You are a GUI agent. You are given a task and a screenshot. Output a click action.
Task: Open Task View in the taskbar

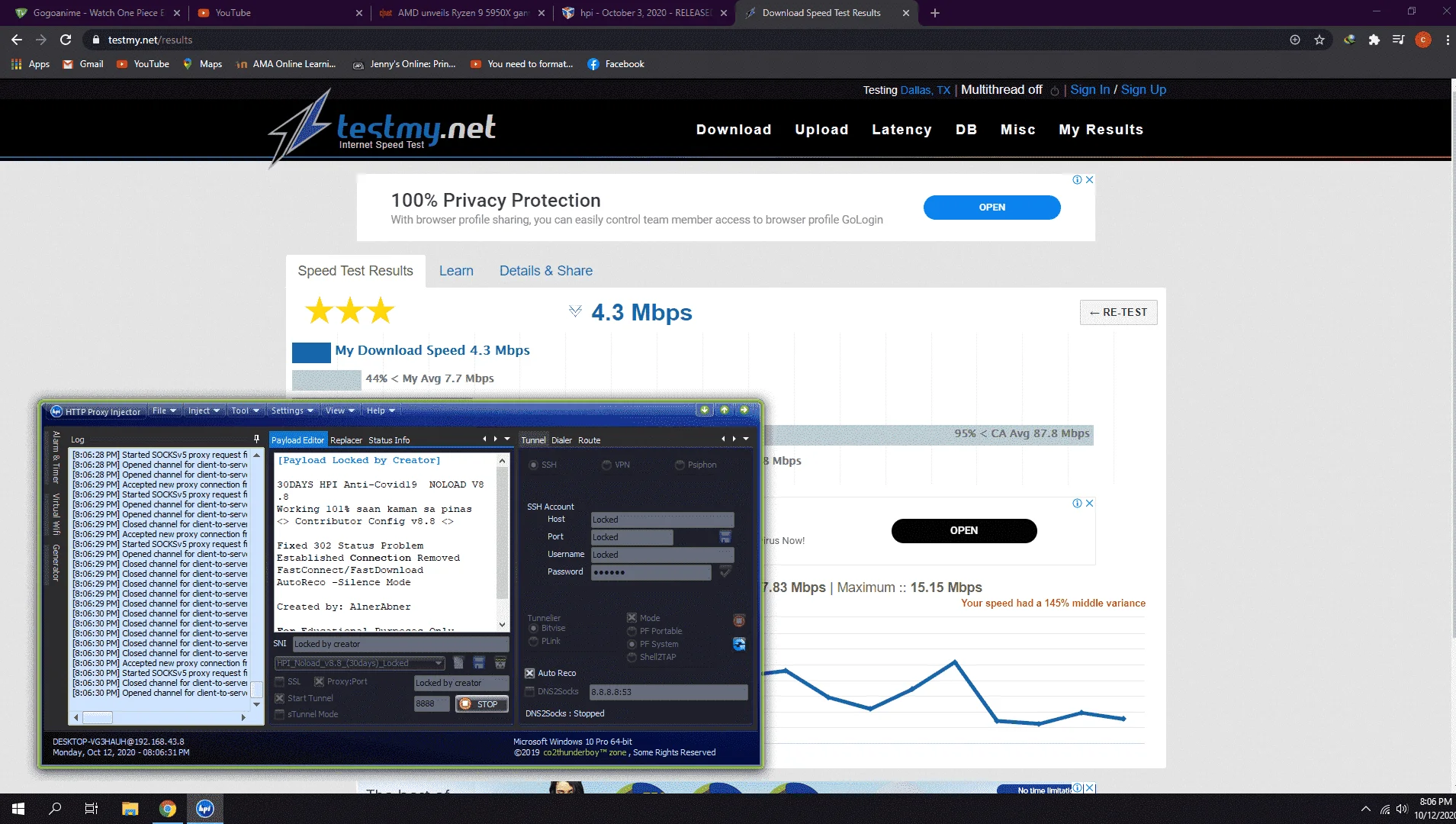pyautogui.click(x=92, y=809)
